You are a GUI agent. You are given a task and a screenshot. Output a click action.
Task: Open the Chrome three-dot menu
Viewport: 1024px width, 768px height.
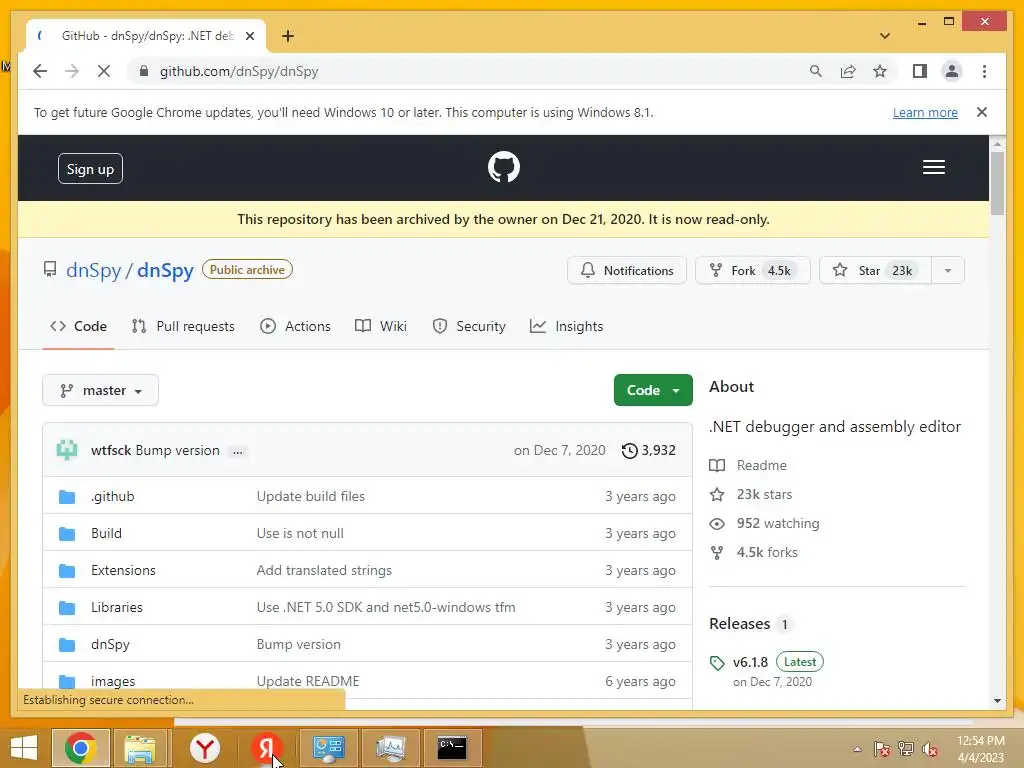(984, 71)
